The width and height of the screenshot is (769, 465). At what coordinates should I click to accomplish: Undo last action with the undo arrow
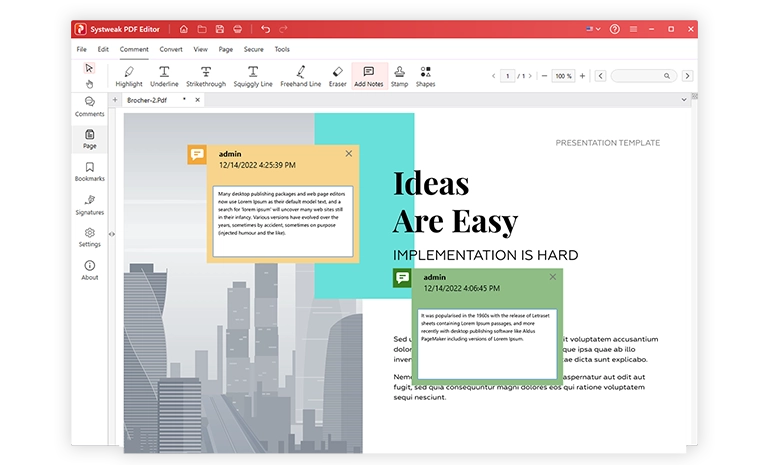(265, 29)
